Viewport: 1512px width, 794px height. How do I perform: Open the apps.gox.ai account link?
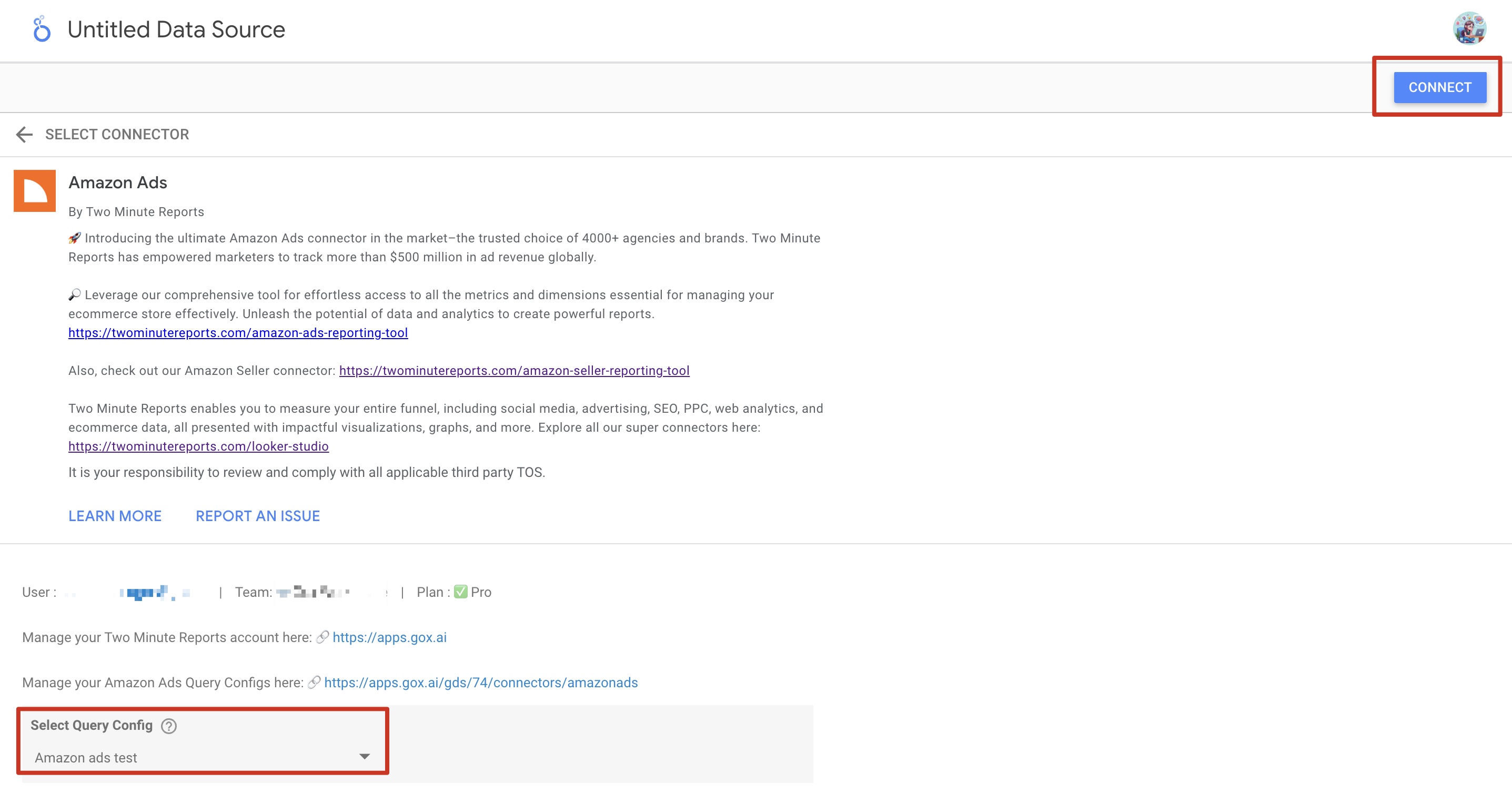pyautogui.click(x=389, y=637)
